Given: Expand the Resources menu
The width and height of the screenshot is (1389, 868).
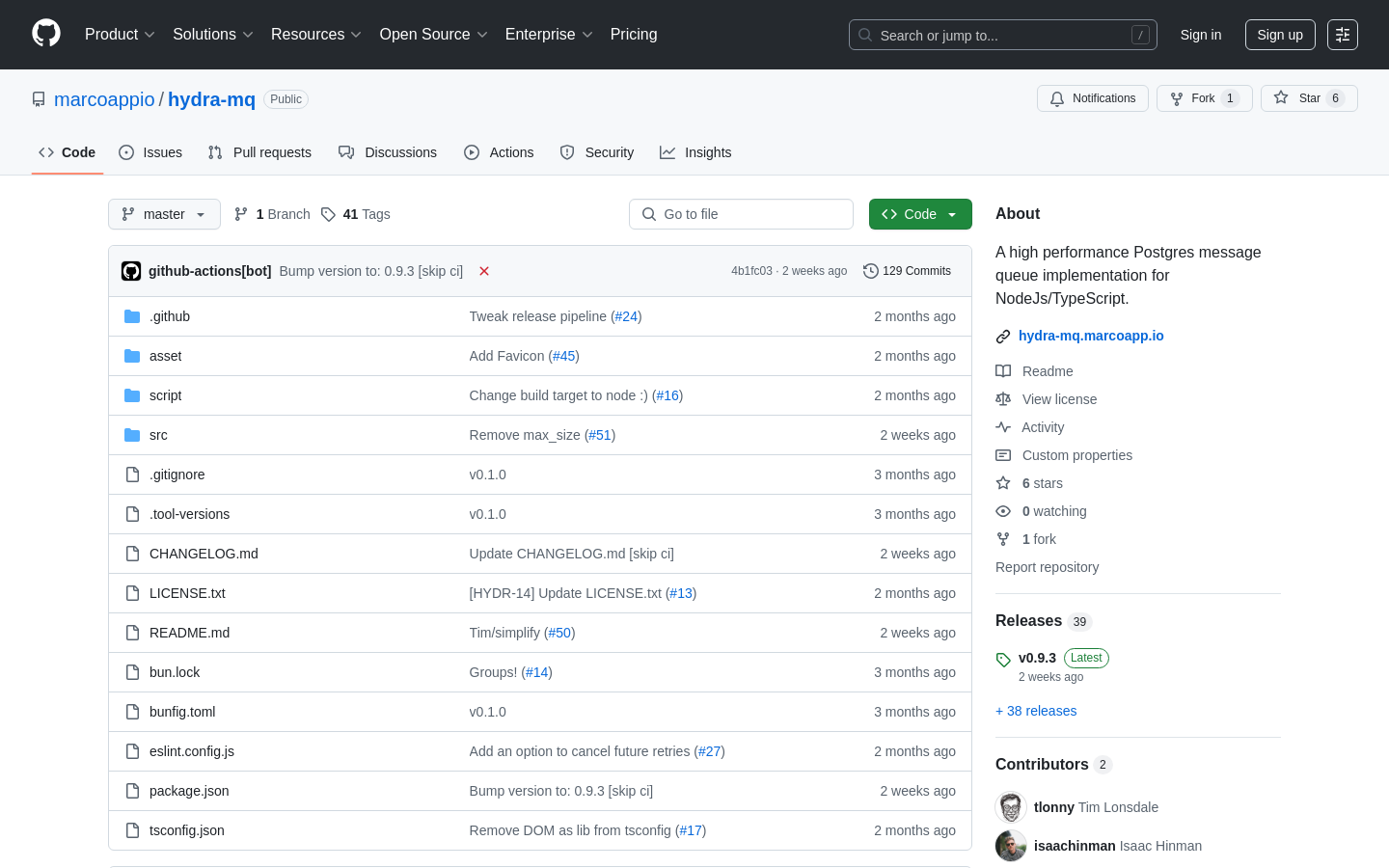Looking at the screenshot, I should coord(316,35).
